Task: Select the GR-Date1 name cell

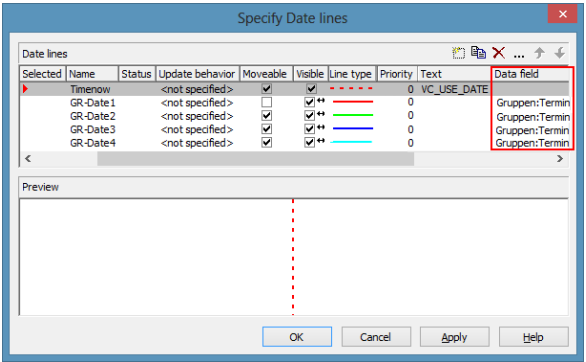Action: tap(93, 103)
